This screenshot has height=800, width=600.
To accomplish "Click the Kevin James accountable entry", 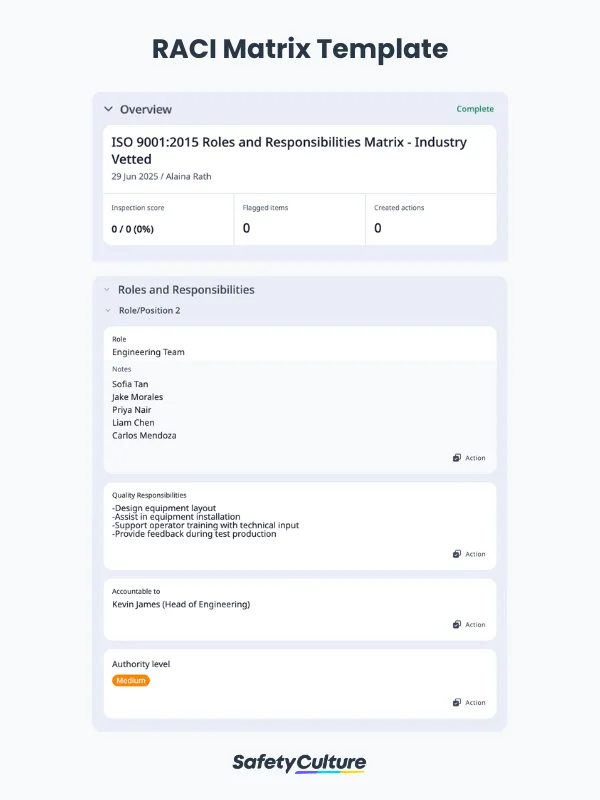I will pos(181,604).
